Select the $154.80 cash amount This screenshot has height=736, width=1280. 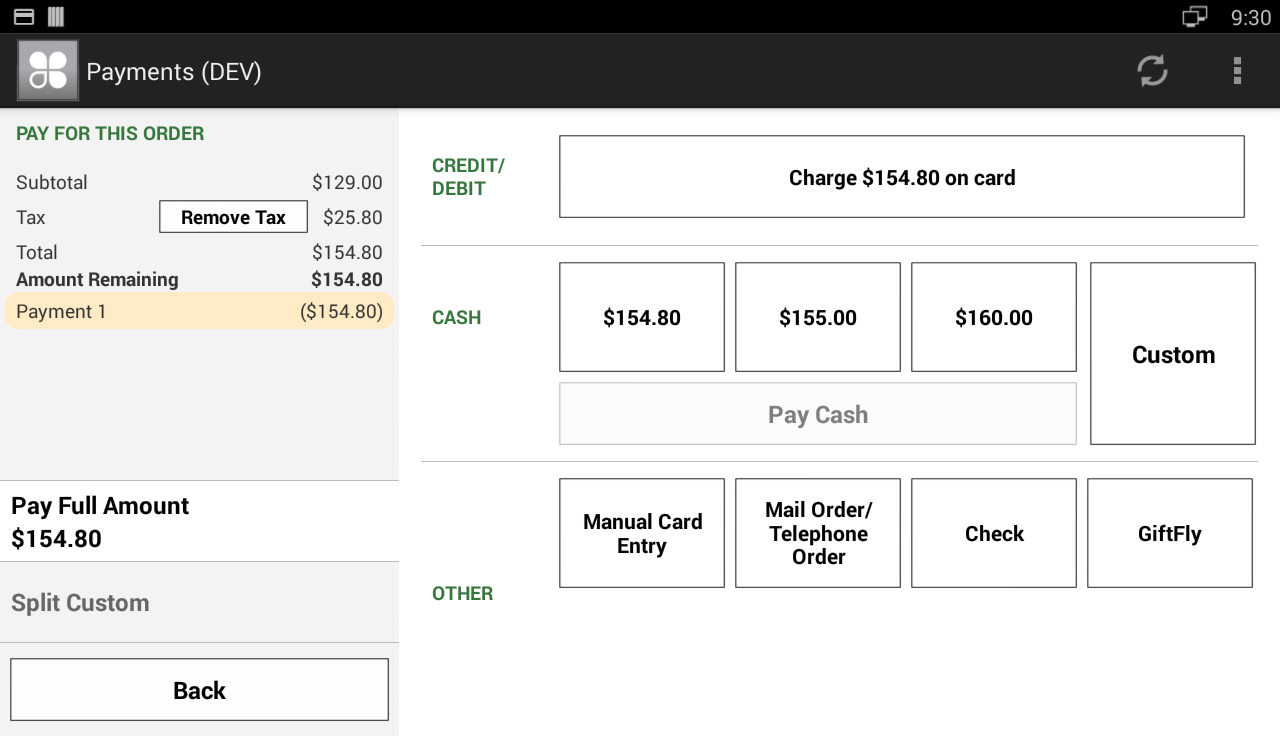tap(642, 317)
